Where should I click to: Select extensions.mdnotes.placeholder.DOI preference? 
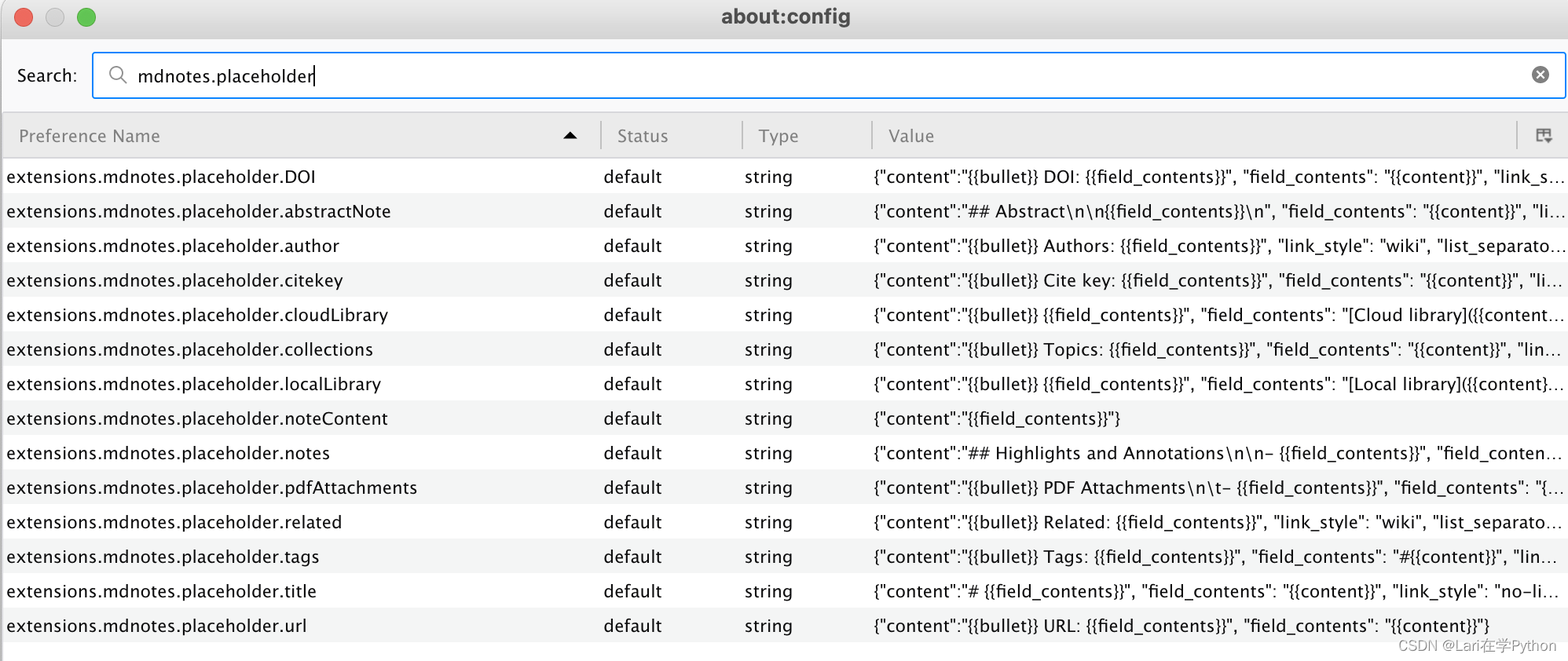[161, 177]
